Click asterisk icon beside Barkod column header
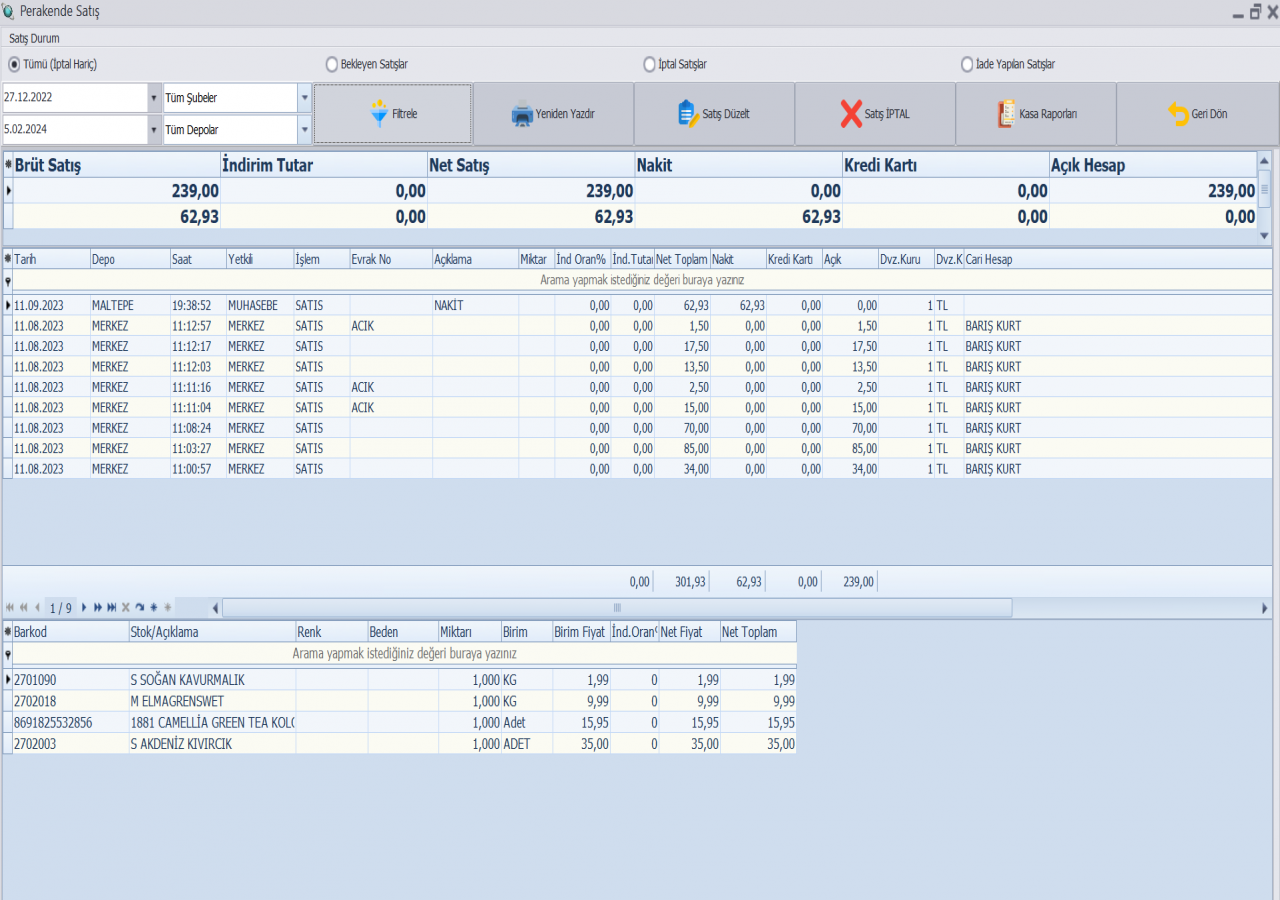 8,632
